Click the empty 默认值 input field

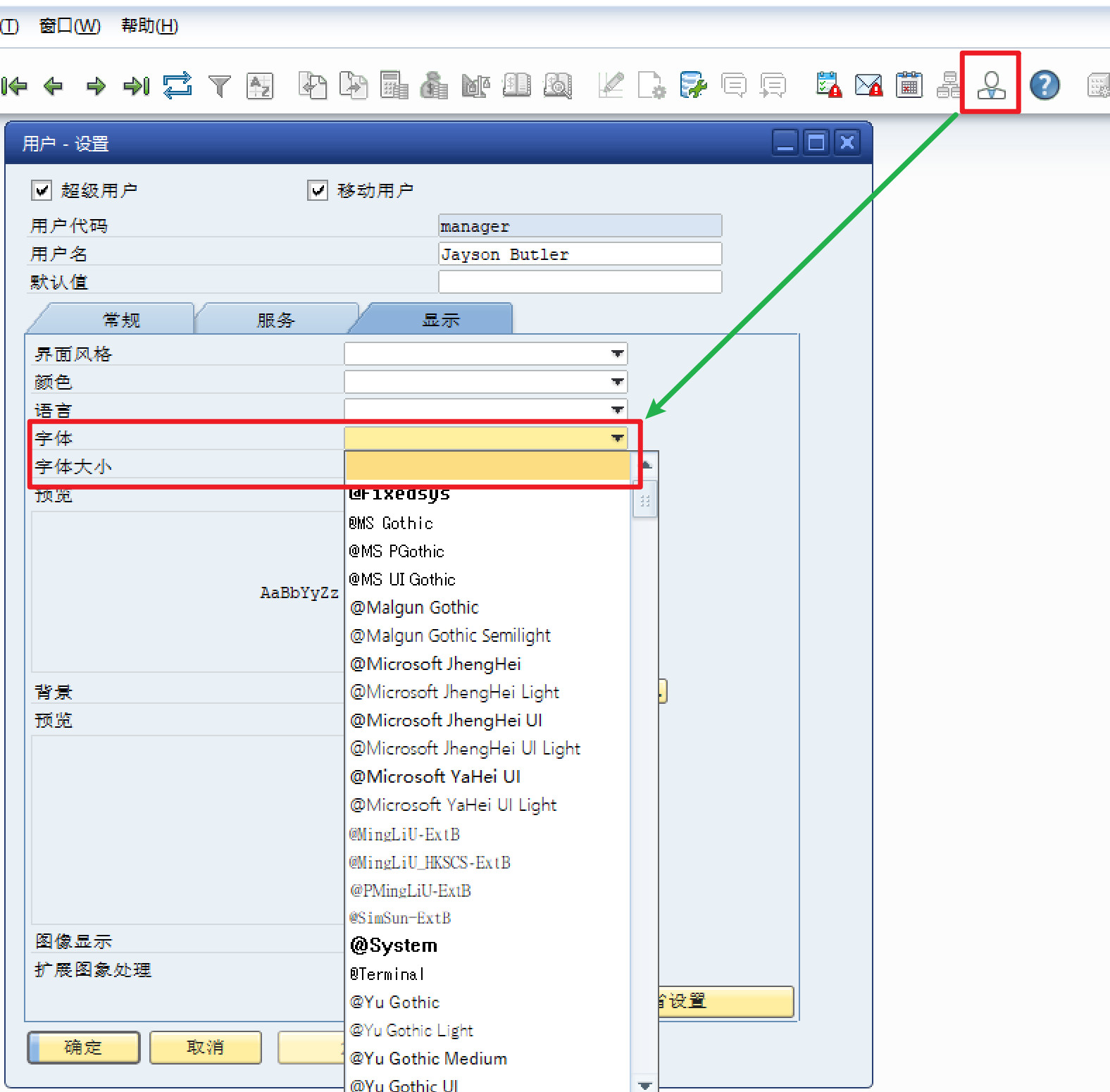pos(580,282)
